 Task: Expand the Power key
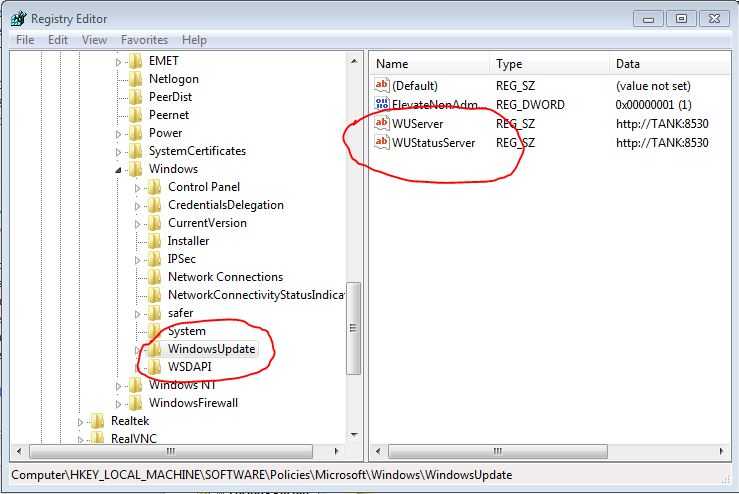click(x=118, y=134)
